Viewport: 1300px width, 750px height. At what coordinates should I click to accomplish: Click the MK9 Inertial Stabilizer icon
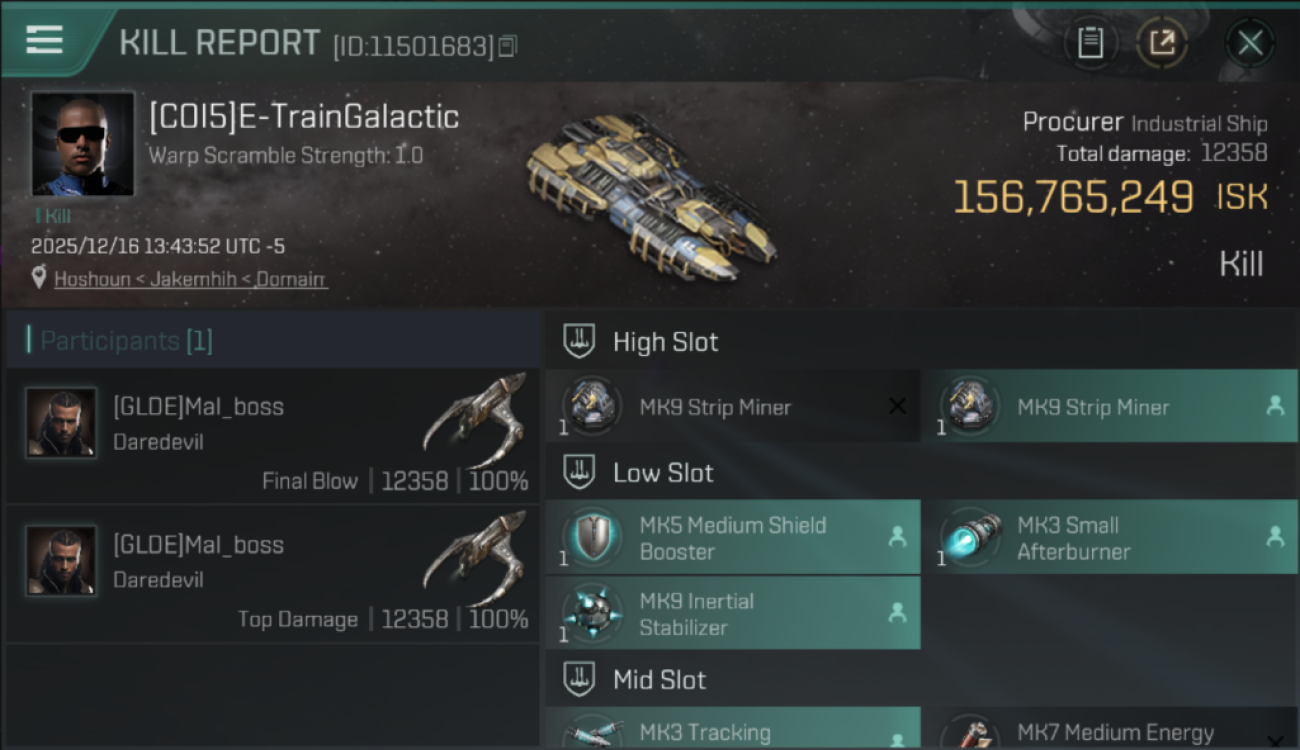592,613
